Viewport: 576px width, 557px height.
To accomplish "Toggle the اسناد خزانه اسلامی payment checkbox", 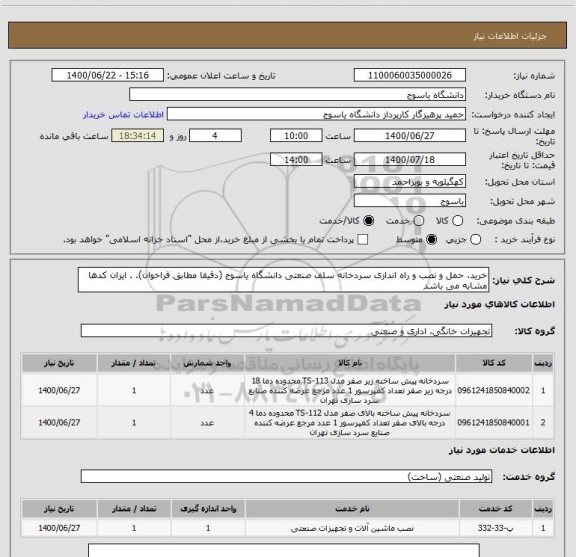I will [x=363, y=240].
